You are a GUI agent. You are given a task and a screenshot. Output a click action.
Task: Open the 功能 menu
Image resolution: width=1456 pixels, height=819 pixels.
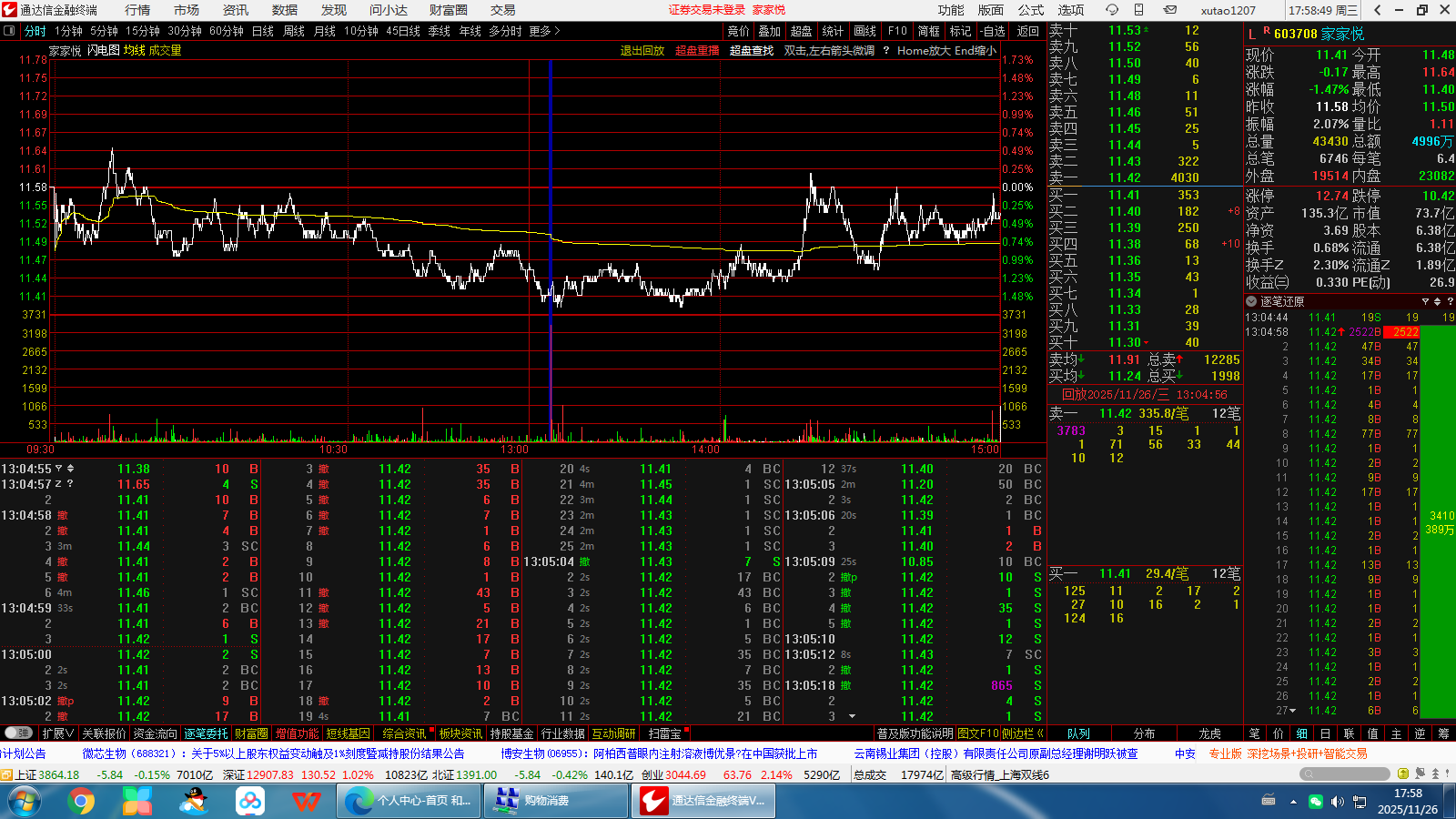tap(951, 10)
